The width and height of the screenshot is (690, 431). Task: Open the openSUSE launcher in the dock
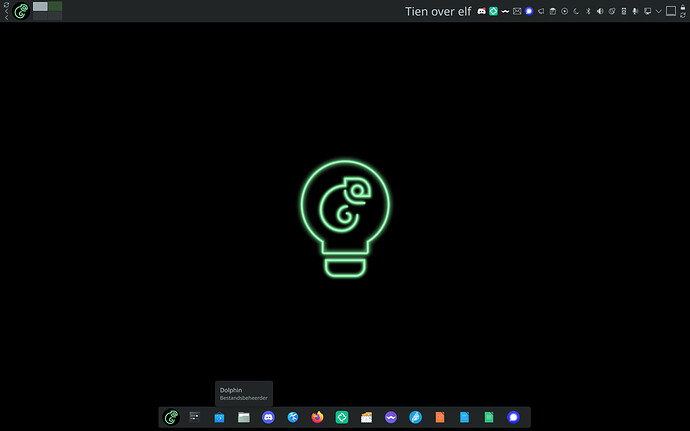tap(171, 417)
